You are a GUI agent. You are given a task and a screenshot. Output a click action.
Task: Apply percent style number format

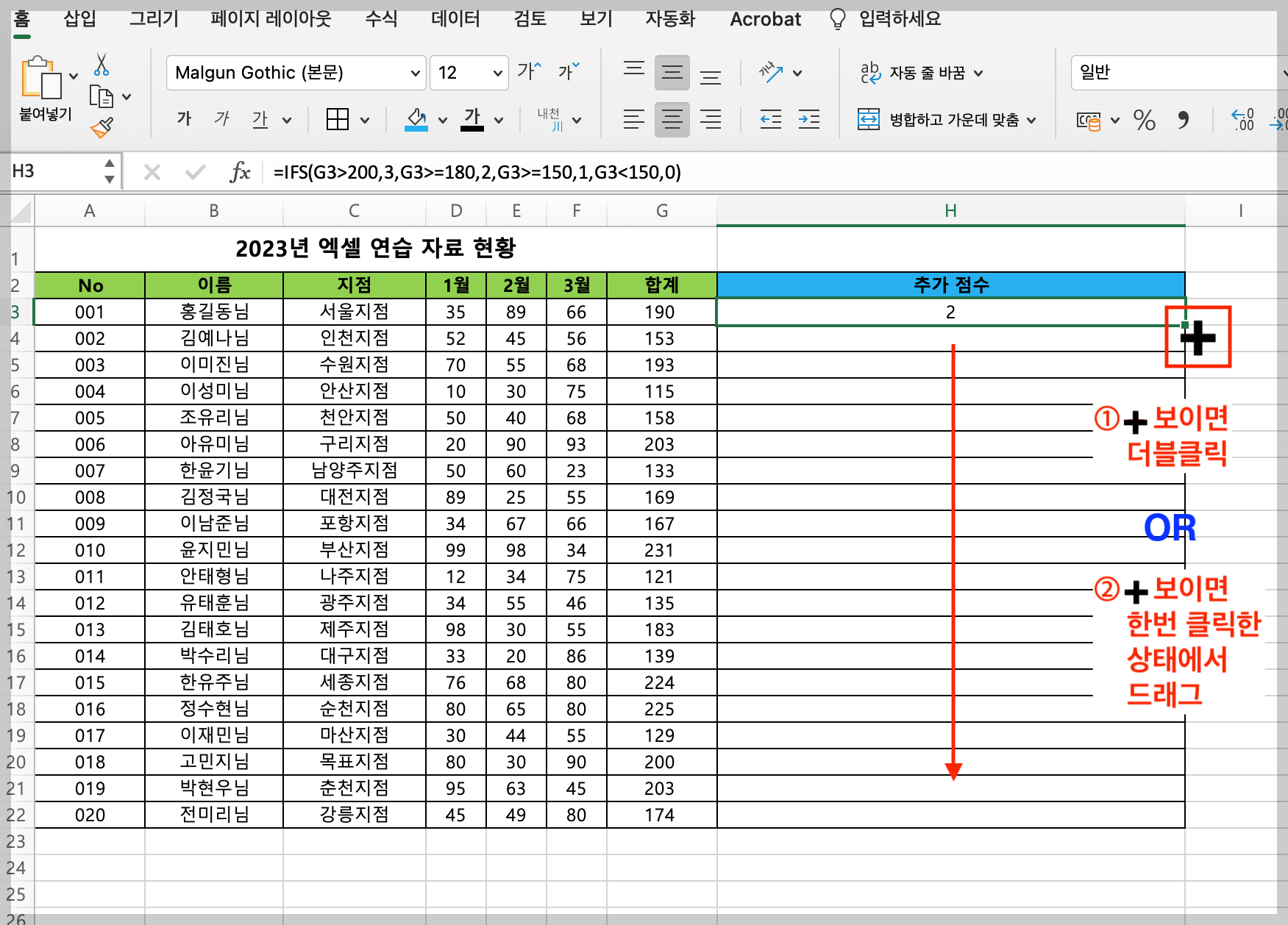click(x=1145, y=120)
